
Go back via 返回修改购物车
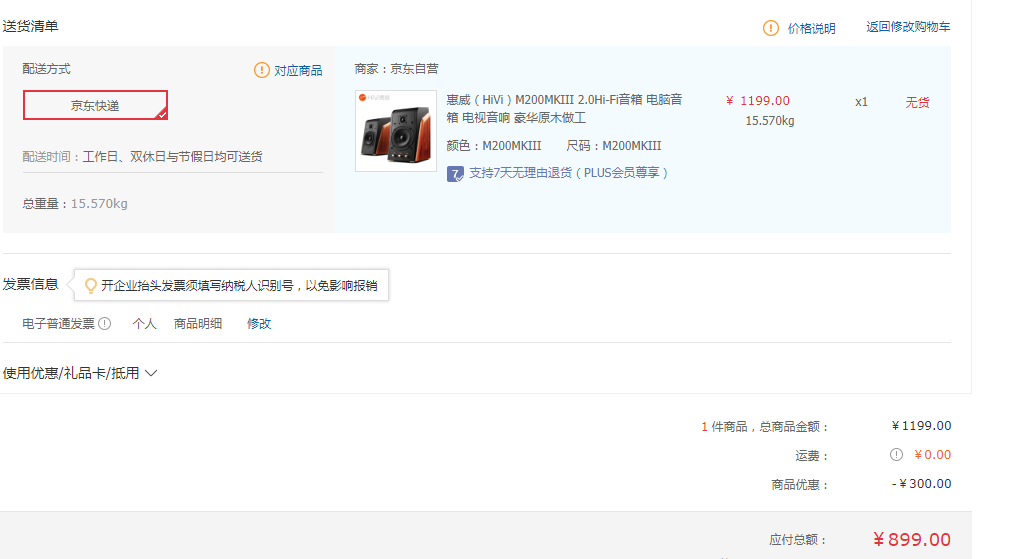point(908,27)
